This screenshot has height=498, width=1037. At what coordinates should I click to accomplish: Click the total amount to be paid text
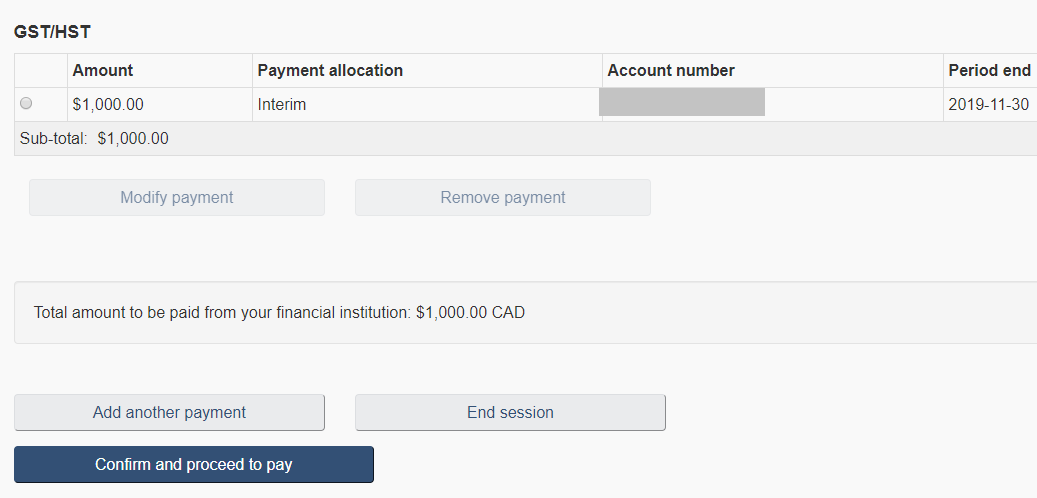[222, 312]
